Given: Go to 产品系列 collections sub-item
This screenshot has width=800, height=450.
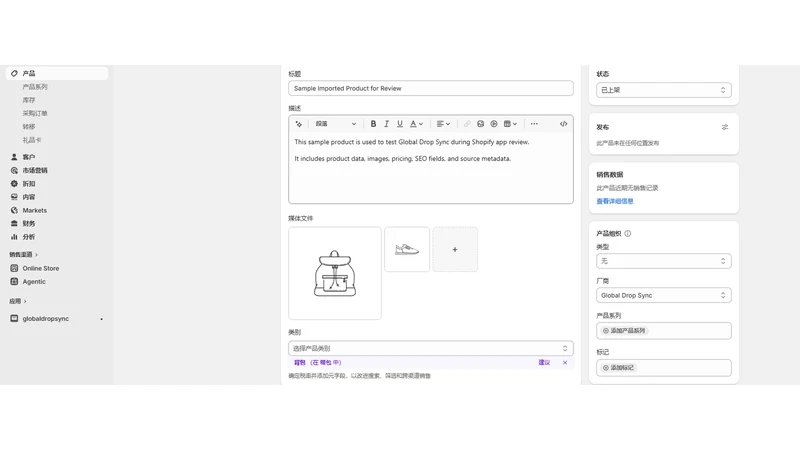Looking at the screenshot, I should tap(35, 87).
